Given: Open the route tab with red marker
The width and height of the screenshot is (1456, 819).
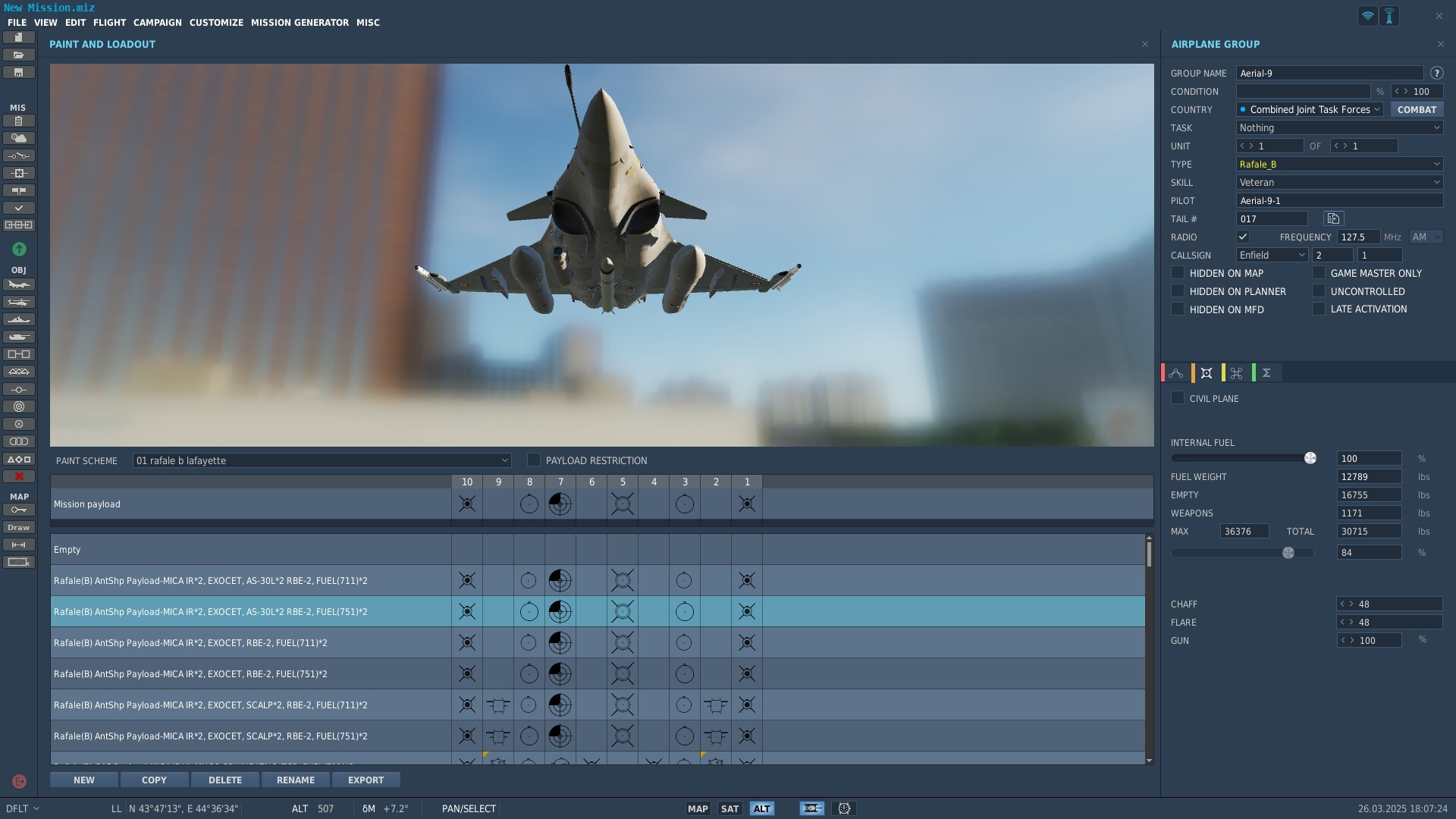Looking at the screenshot, I should [x=1175, y=372].
